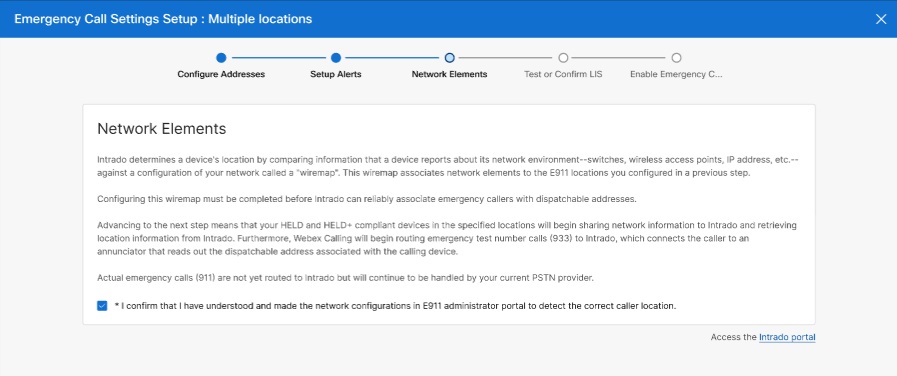Click paragraph starting 'Advancing to the next step'
Viewport: 897px width, 376px height.
[447, 239]
